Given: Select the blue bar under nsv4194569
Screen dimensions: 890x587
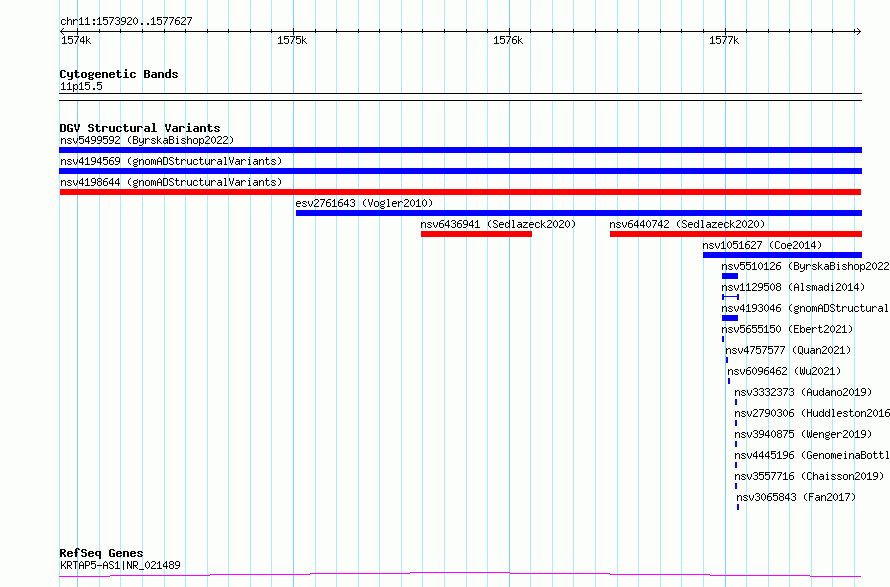Looking at the screenshot, I should (x=460, y=171).
